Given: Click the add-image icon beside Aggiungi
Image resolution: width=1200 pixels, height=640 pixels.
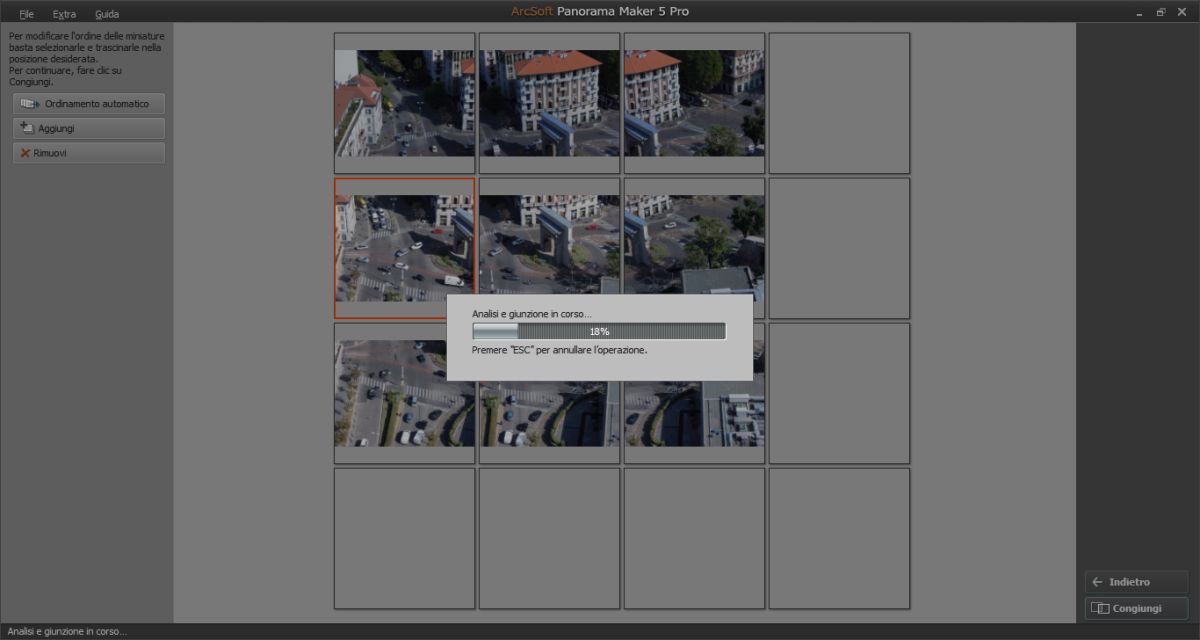Looking at the screenshot, I should pyautogui.click(x=27, y=128).
